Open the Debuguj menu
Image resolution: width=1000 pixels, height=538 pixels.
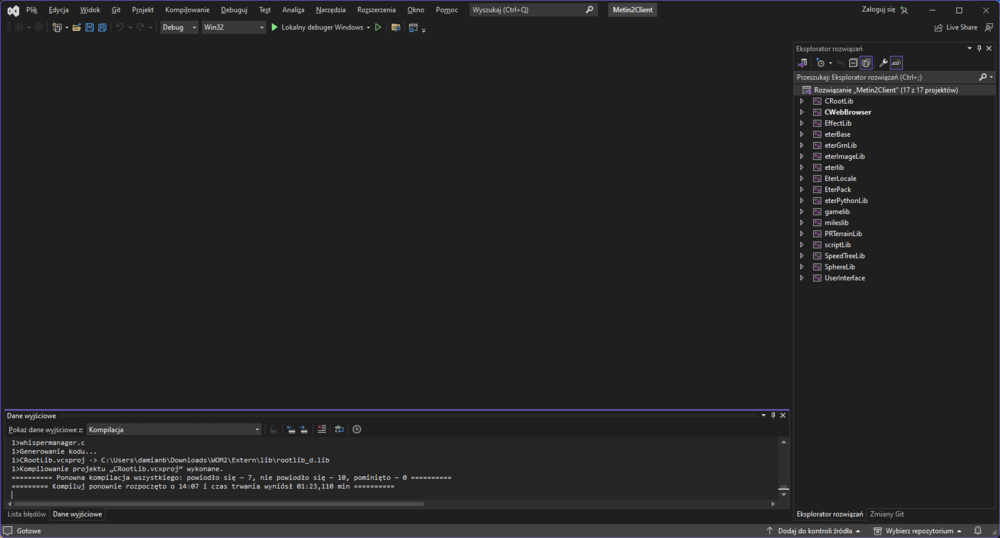click(234, 10)
